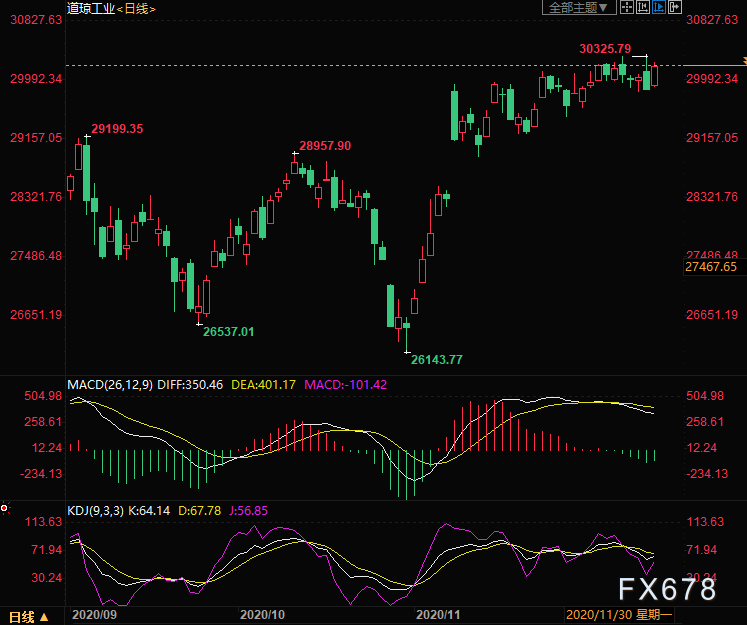Click the 2020/11/30 星期一 date label
Screen dimensions: 747x625
[x=618, y=614]
